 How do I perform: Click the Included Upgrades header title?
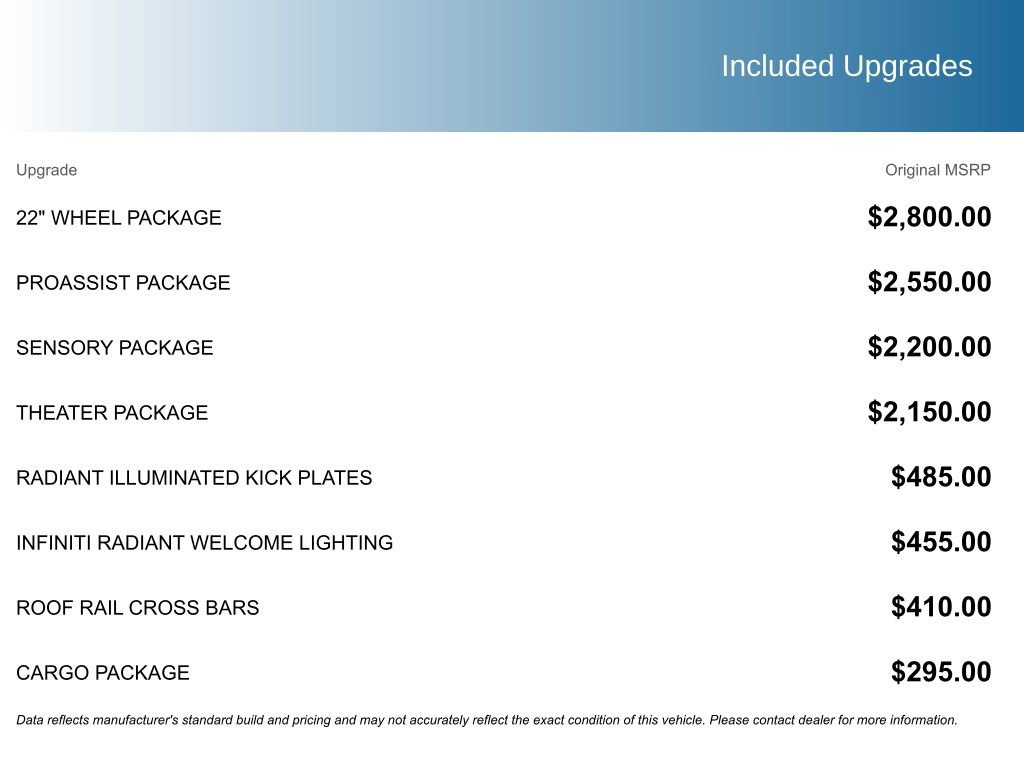pos(846,66)
